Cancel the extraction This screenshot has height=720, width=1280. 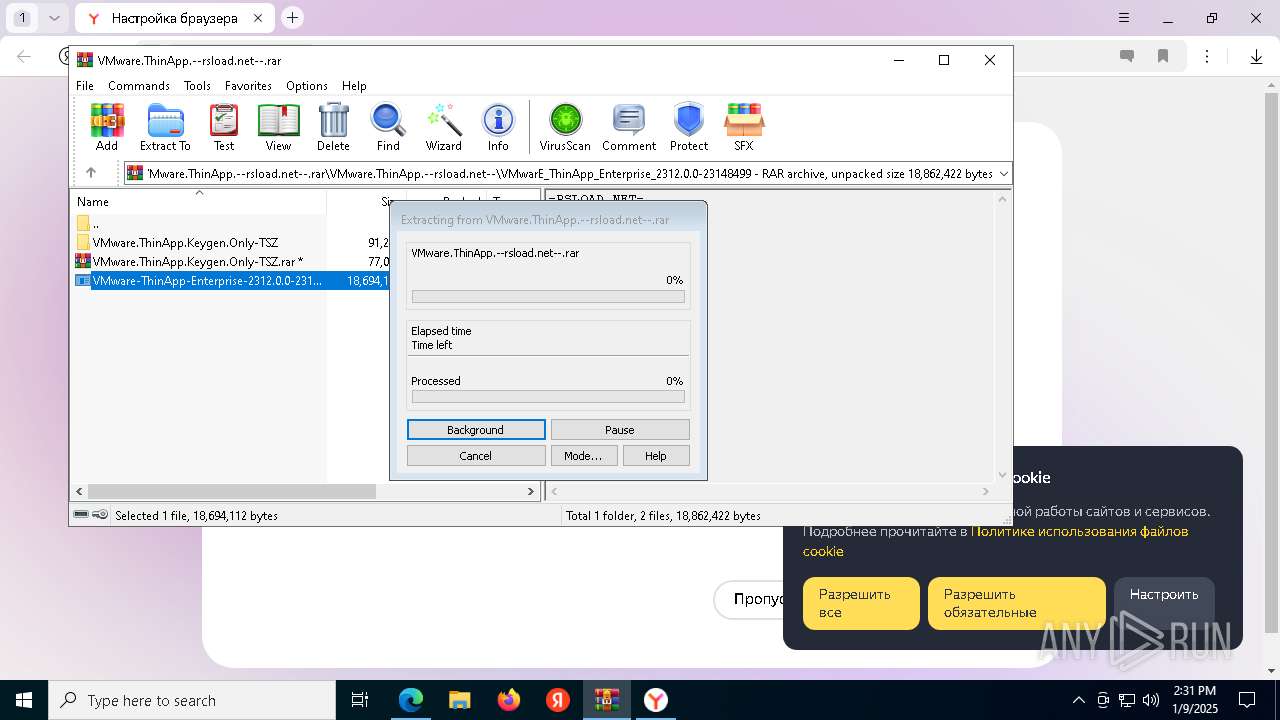(x=476, y=456)
